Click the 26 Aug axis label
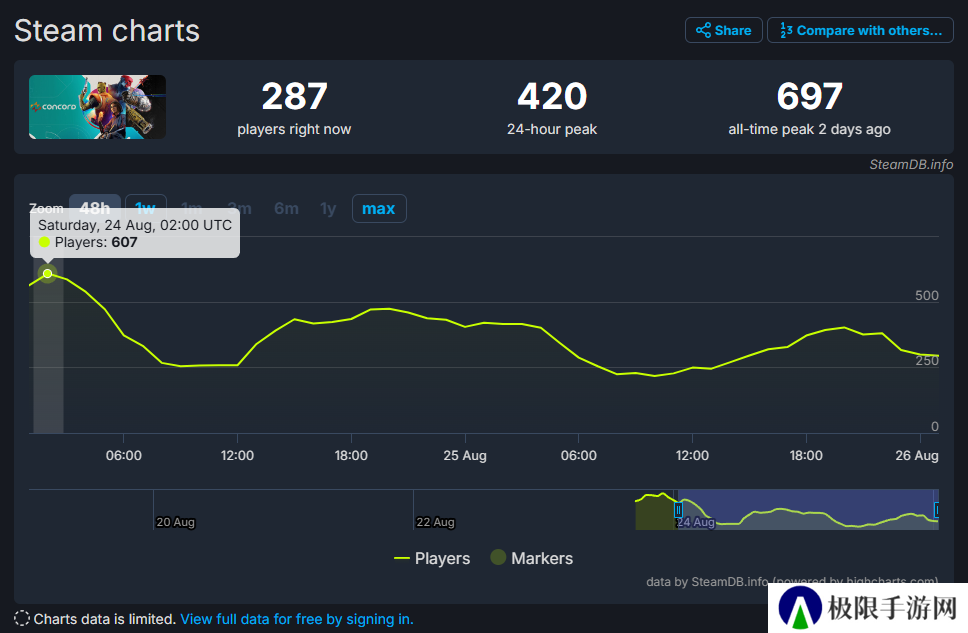The width and height of the screenshot is (968, 633). [917, 456]
